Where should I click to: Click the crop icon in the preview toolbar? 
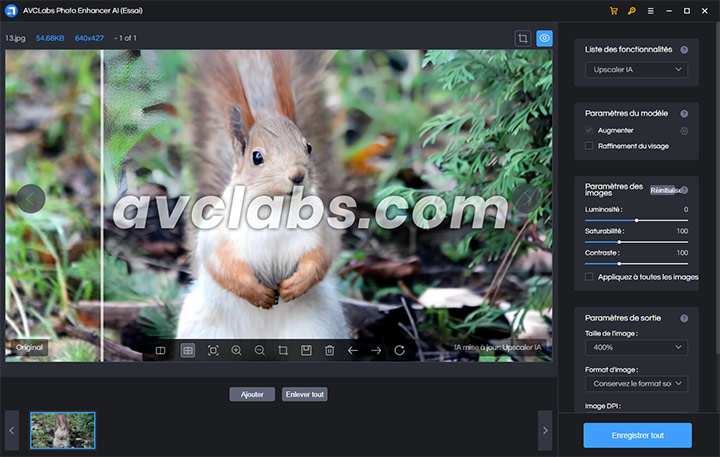(x=283, y=350)
